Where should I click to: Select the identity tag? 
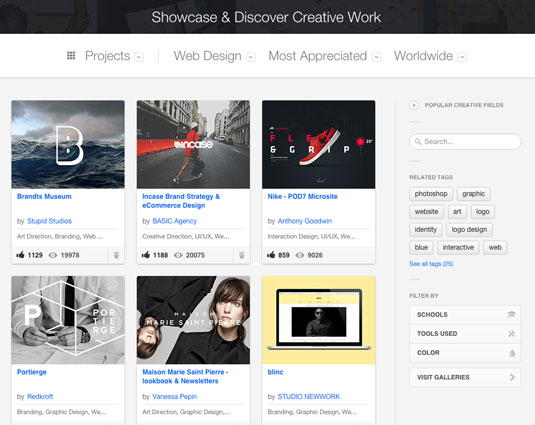[425, 230]
